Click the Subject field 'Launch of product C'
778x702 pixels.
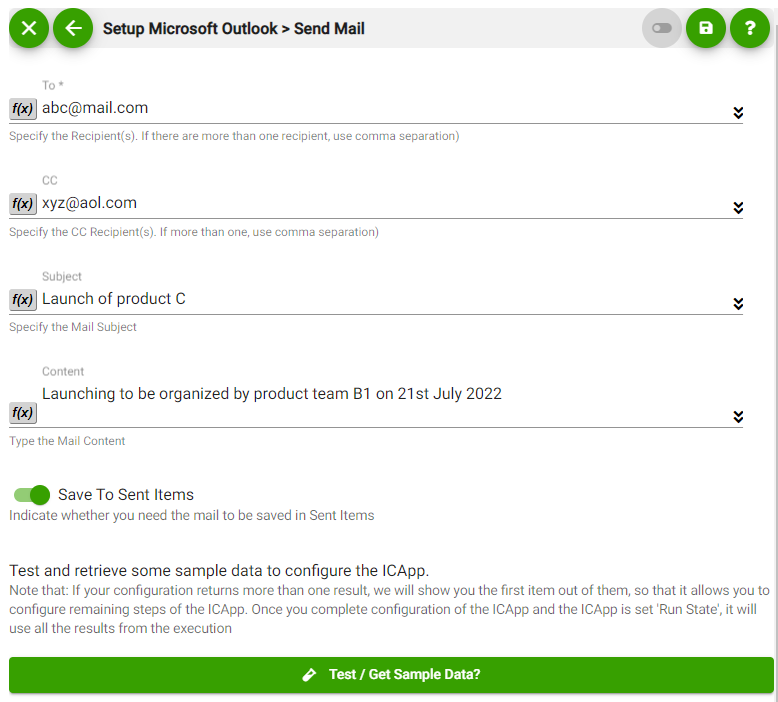tap(385, 299)
